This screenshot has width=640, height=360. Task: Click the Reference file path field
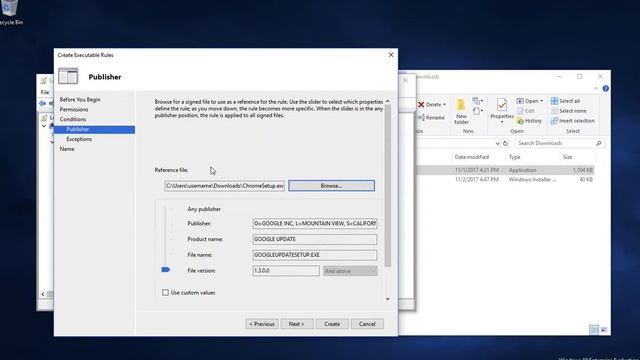pyautogui.click(x=224, y=186)
